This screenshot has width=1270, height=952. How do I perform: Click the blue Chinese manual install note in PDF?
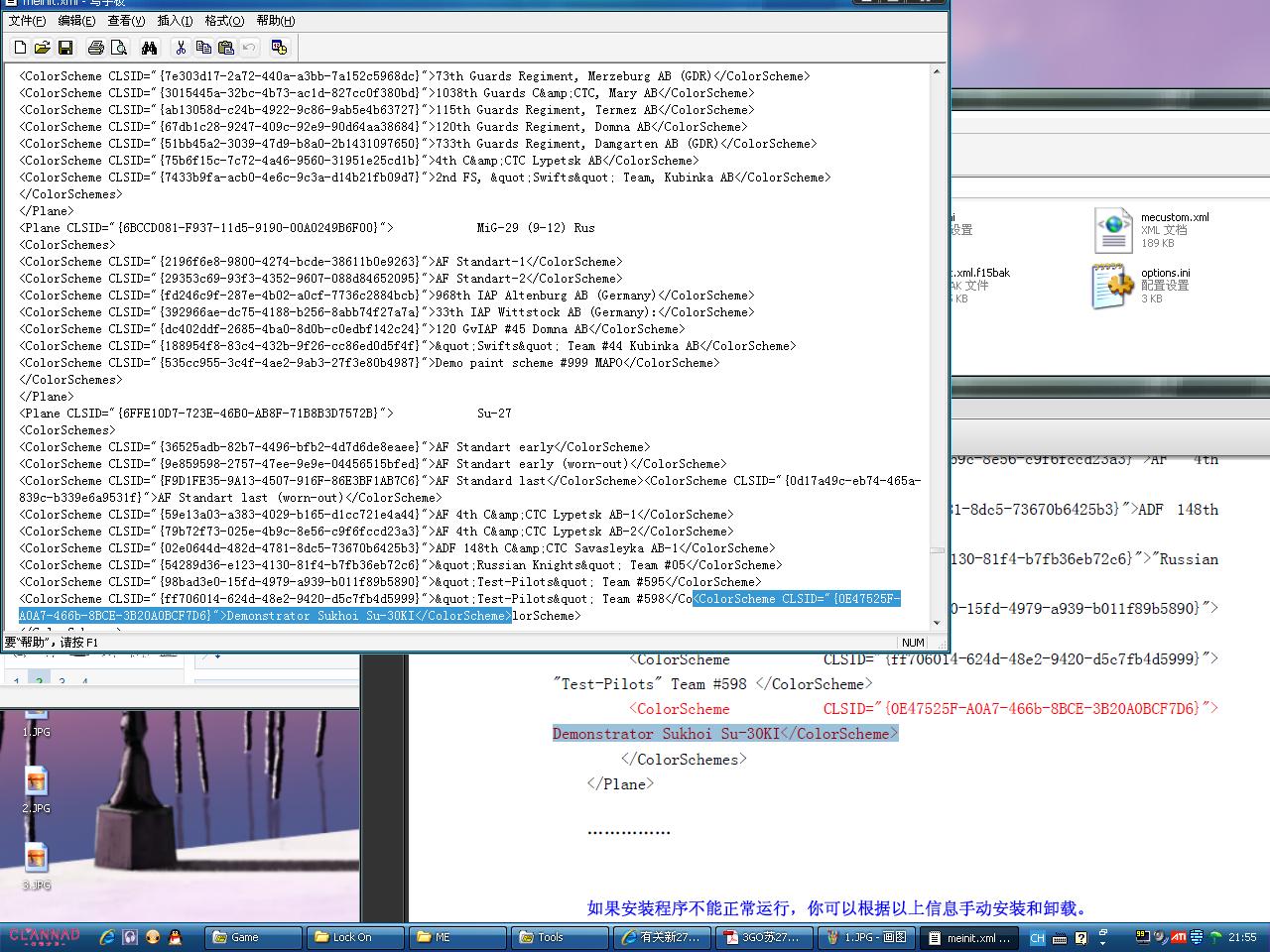tap(837, 908)
